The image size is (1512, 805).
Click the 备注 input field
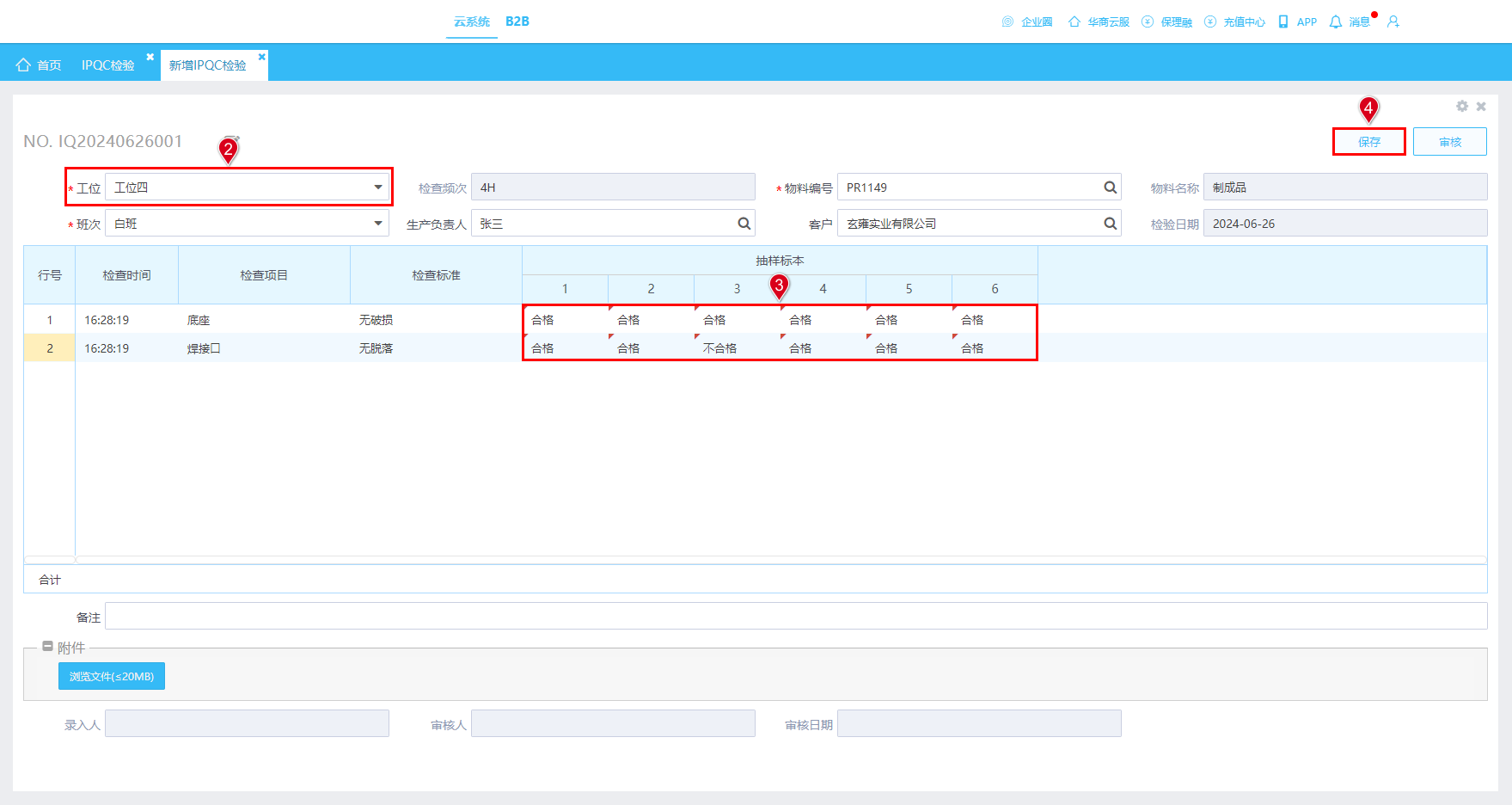point(796,616)
